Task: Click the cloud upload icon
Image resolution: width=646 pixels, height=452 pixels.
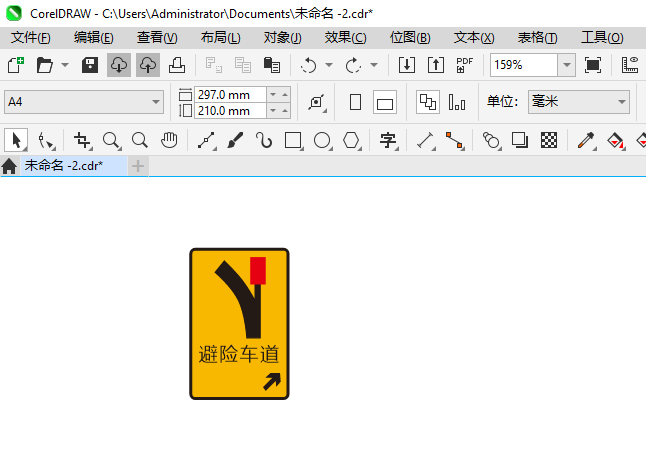Action: 148,65
